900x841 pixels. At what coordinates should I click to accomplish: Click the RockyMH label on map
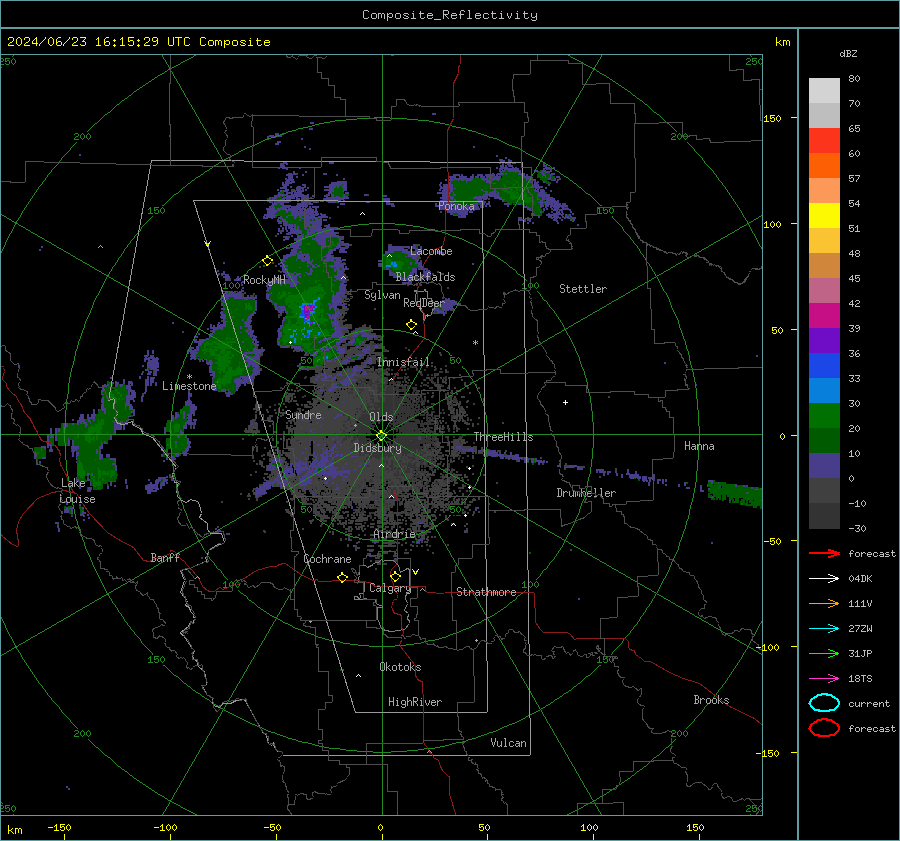click(x=264, y=280)
